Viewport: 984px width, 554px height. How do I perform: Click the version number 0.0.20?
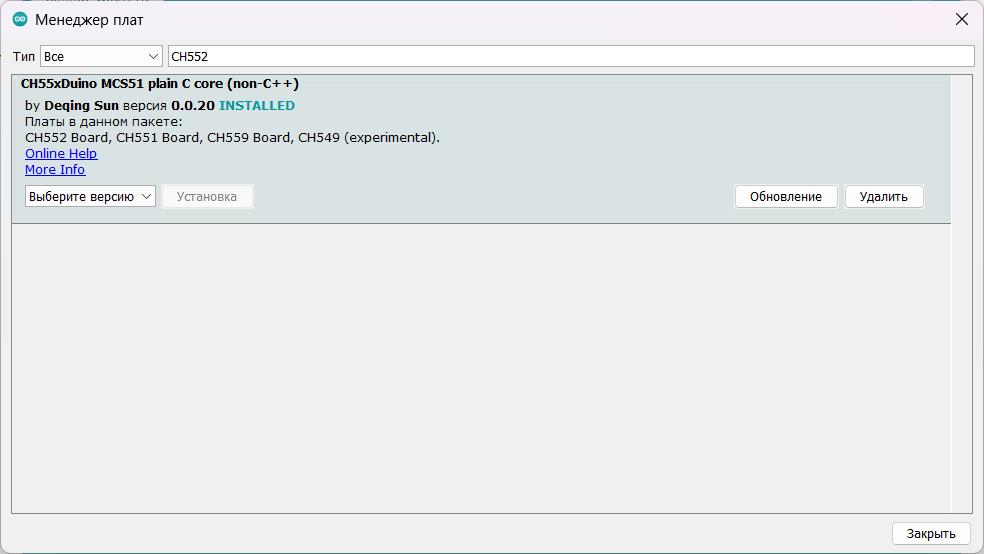[193, 105]
